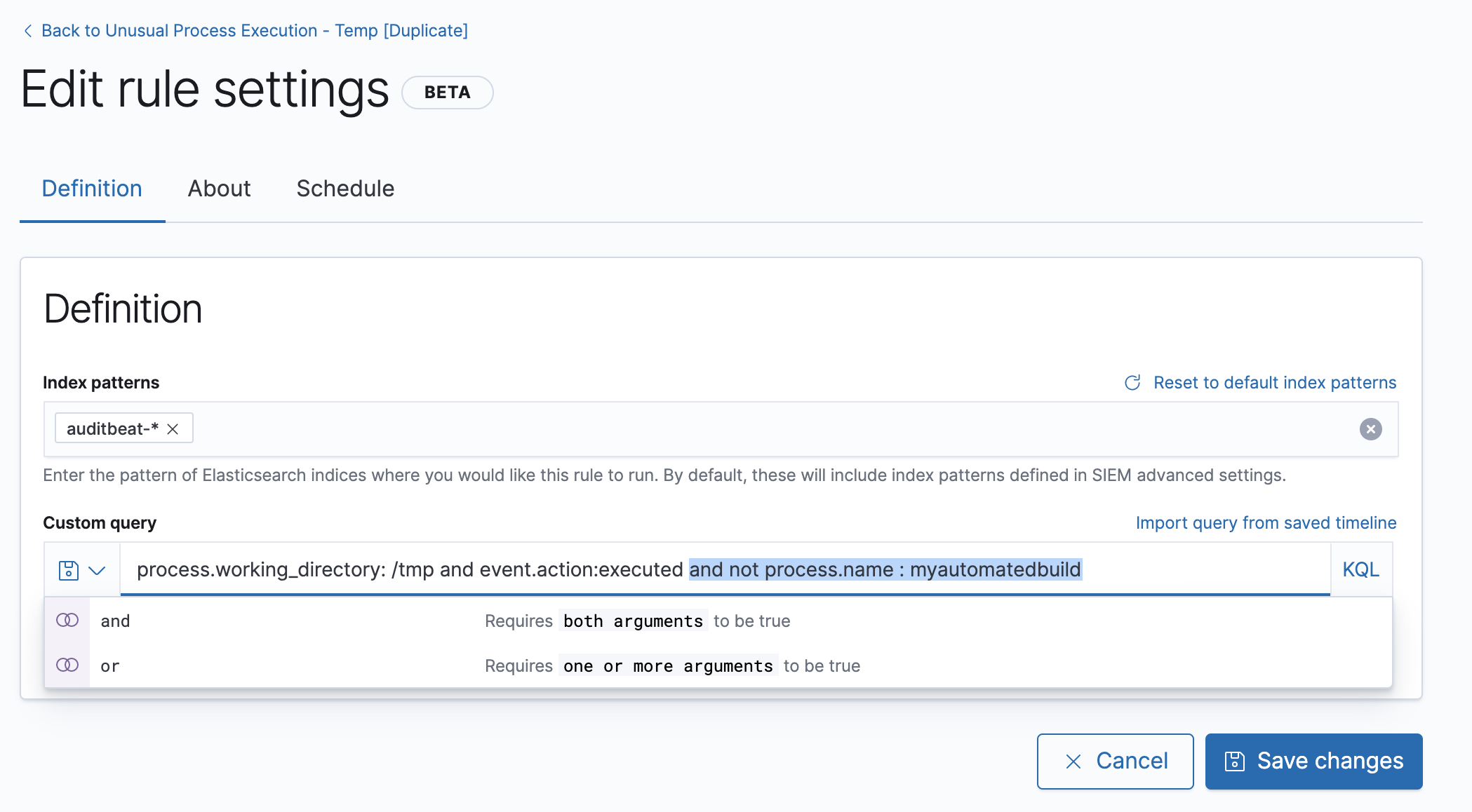The width and height of the screenshot is (1472, 812).
Task: Clear all index patterns with circle X
Action: (1370, 429)
